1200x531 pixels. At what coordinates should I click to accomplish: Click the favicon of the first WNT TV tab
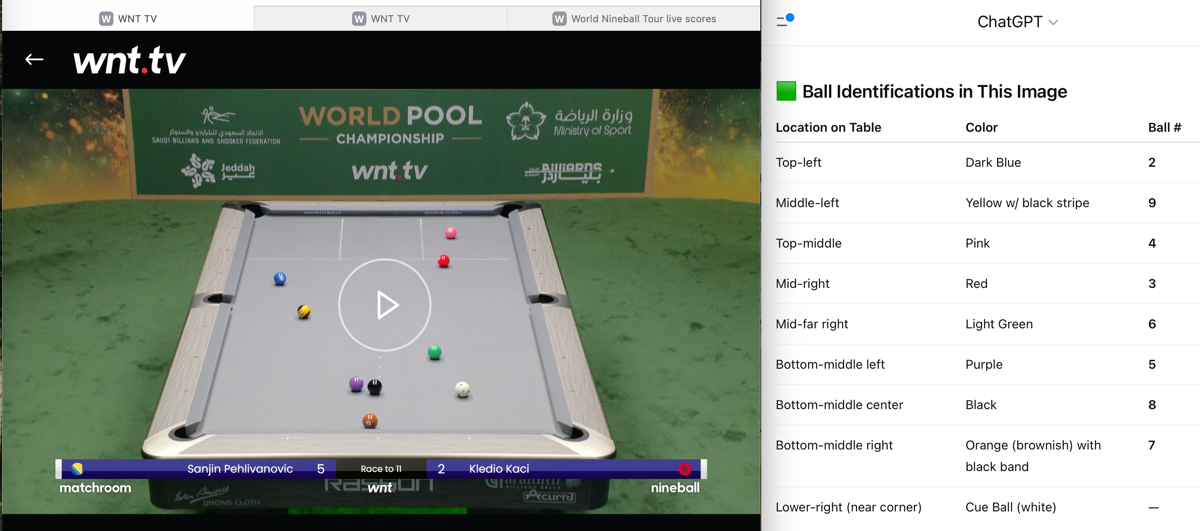click(106, 18)
